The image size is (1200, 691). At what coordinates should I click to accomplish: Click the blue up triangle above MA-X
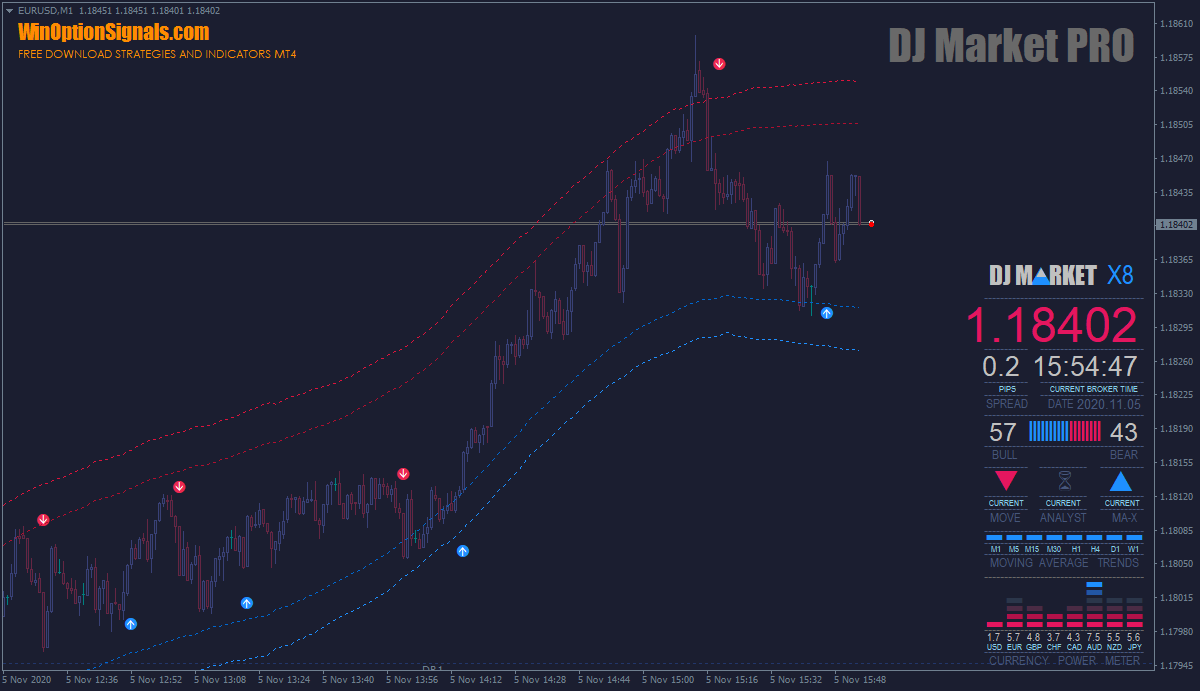point(1121,482)
